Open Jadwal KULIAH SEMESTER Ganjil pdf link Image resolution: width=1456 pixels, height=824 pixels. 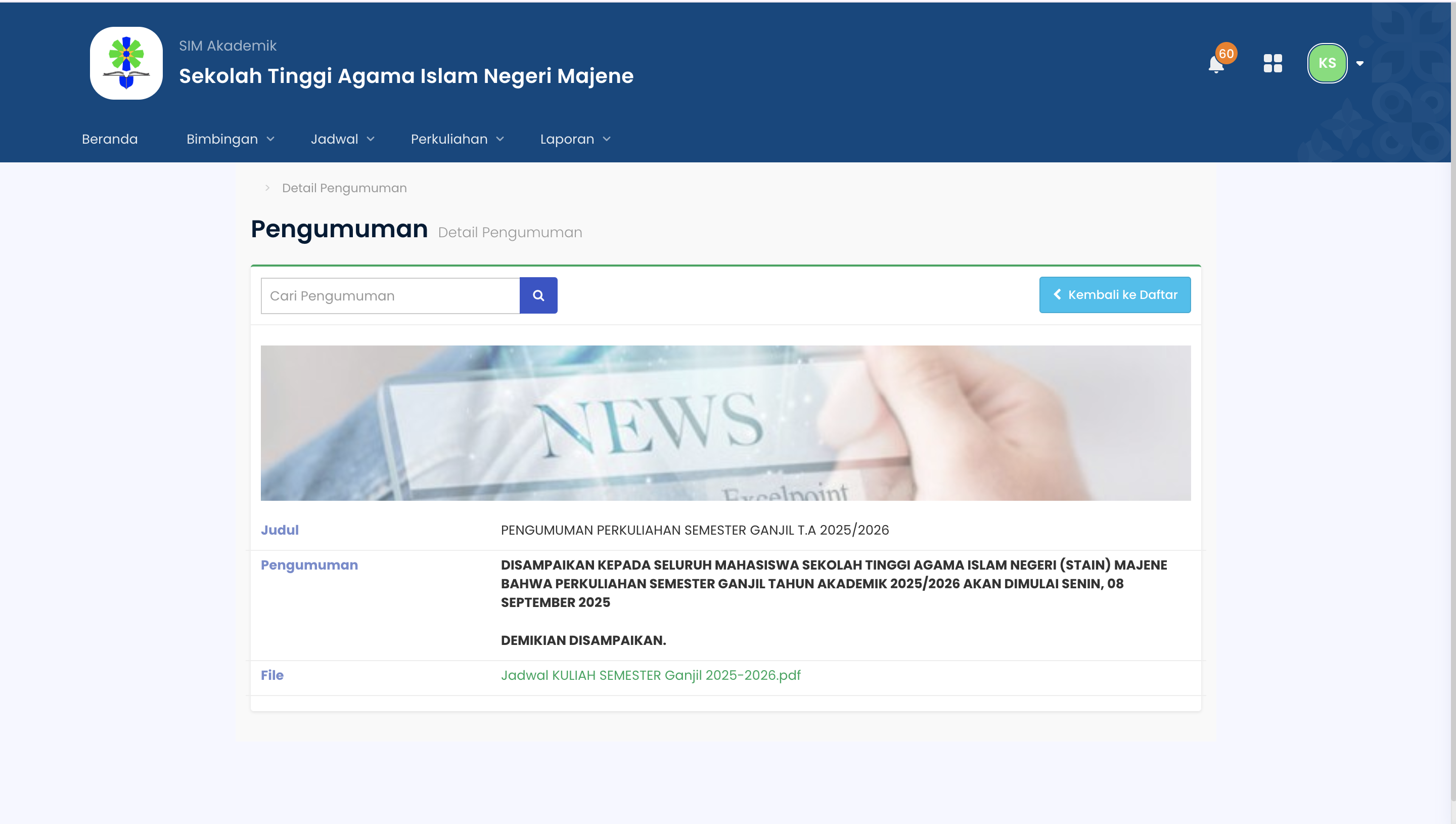650,675
